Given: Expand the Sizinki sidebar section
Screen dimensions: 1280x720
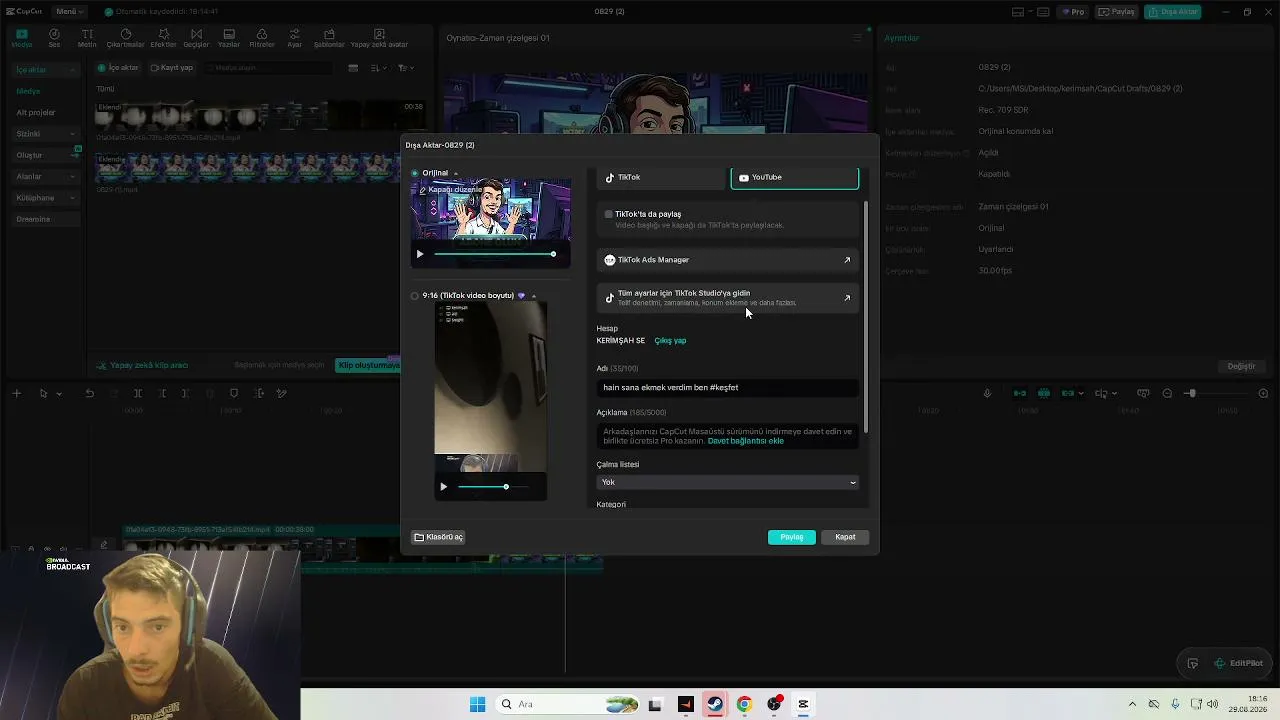Looking at the screenshot, I should (x=47, y=134).
